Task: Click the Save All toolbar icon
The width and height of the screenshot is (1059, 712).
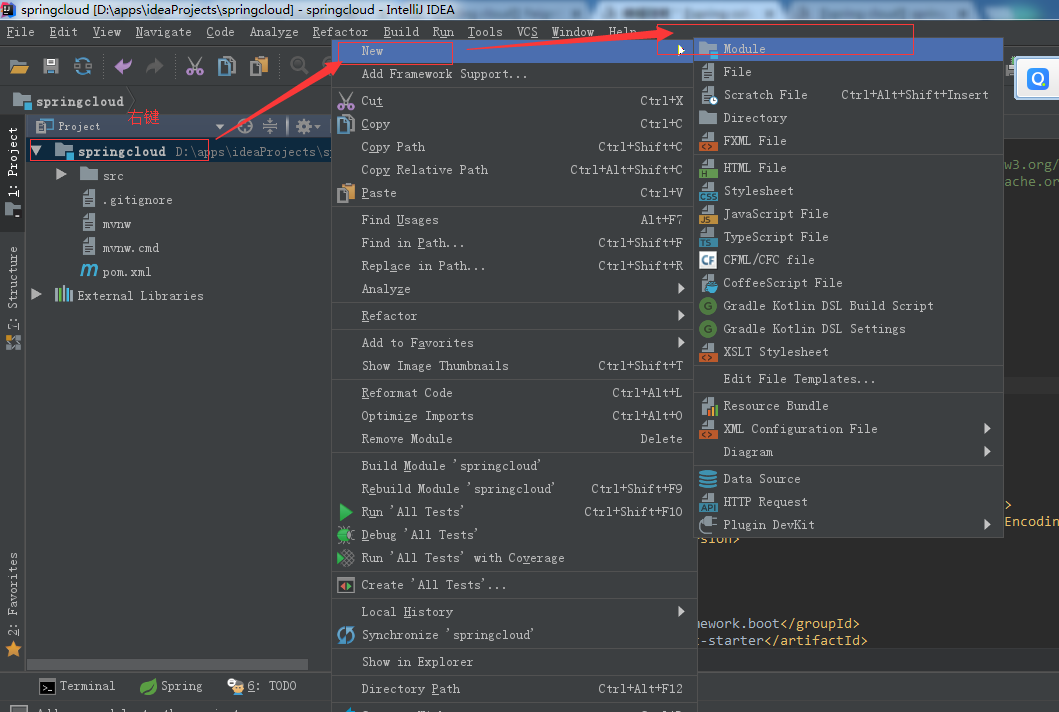Action: pos(51,66)
